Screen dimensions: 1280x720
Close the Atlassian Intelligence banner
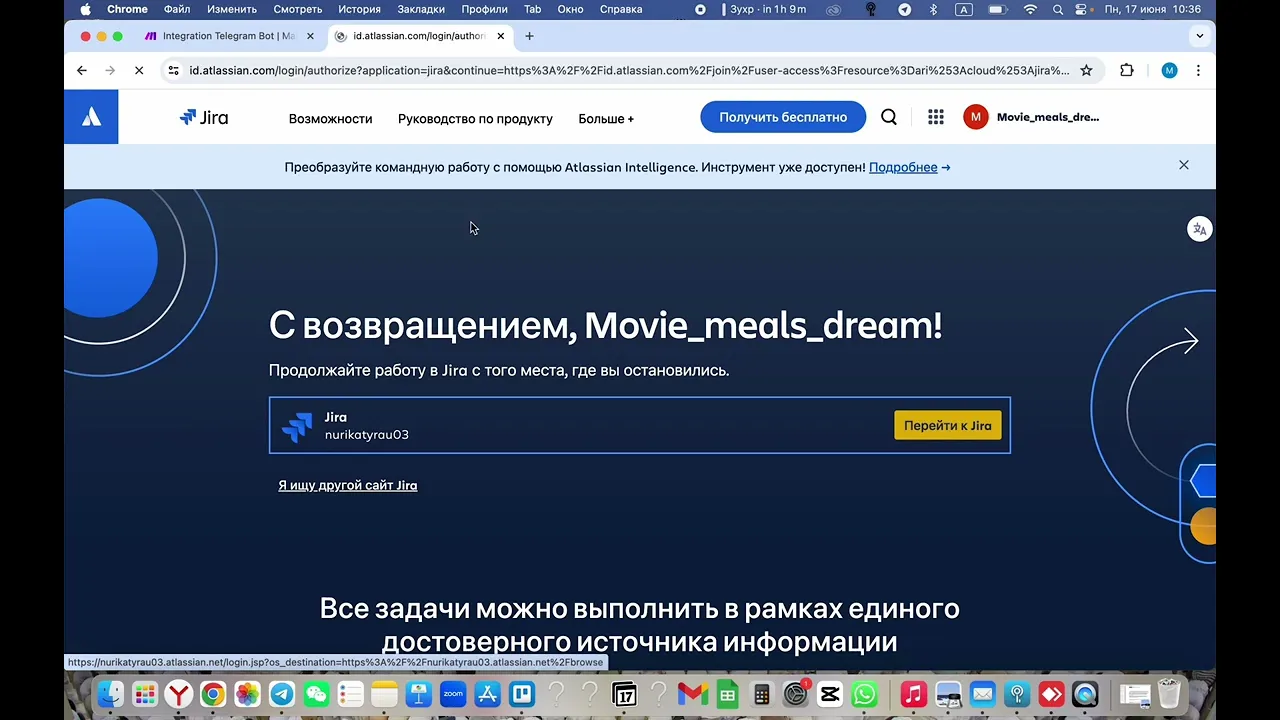click(1184, 165)
